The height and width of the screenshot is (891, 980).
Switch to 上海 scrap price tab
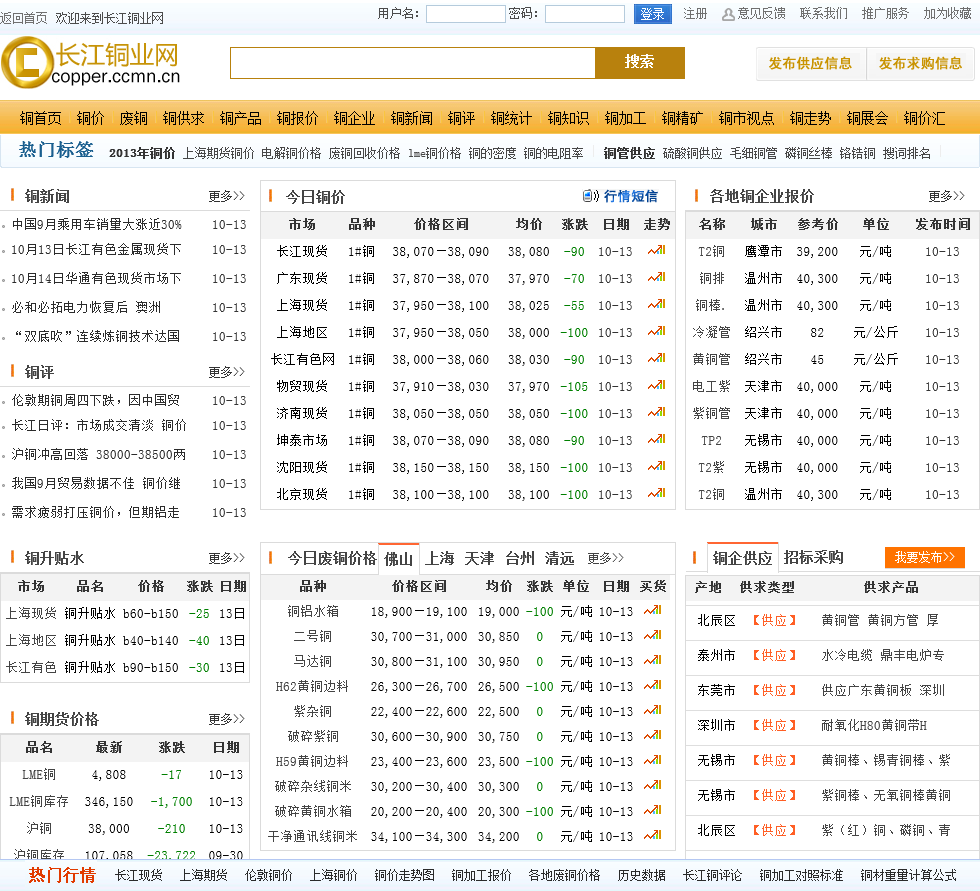439,558
